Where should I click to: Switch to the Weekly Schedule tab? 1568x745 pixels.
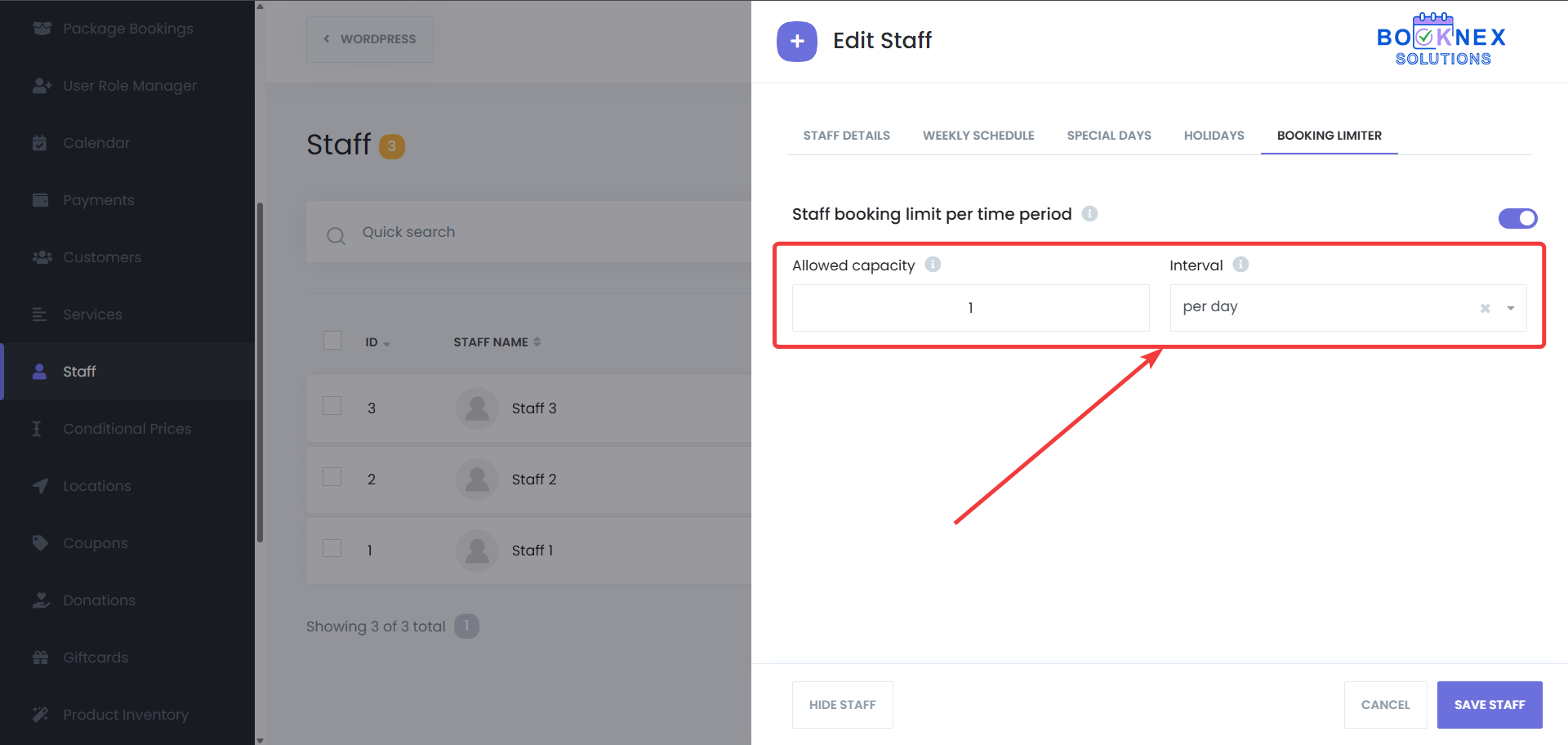[x=978, y=136]
